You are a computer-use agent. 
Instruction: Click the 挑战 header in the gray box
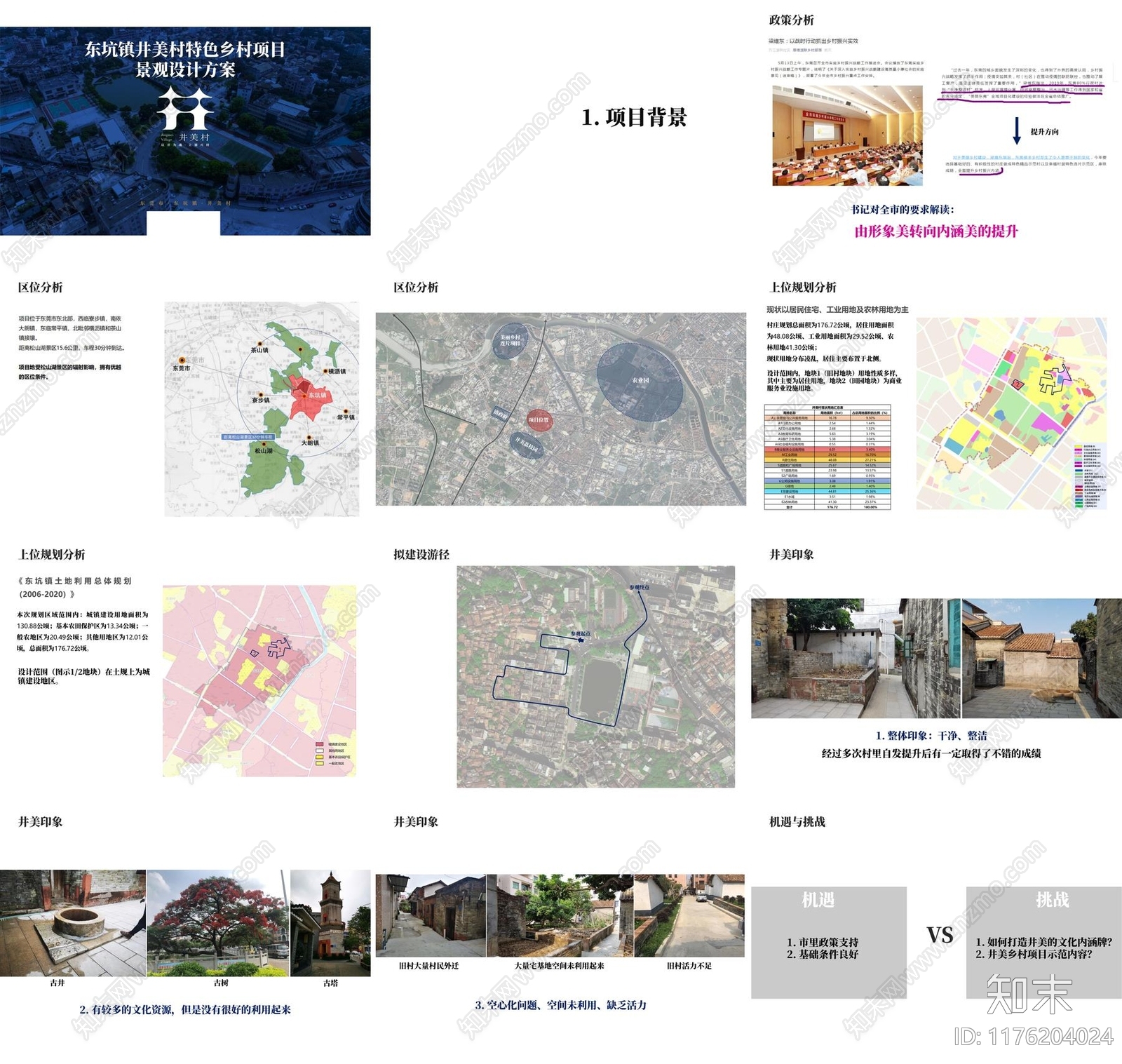[x=1053, y=900]
